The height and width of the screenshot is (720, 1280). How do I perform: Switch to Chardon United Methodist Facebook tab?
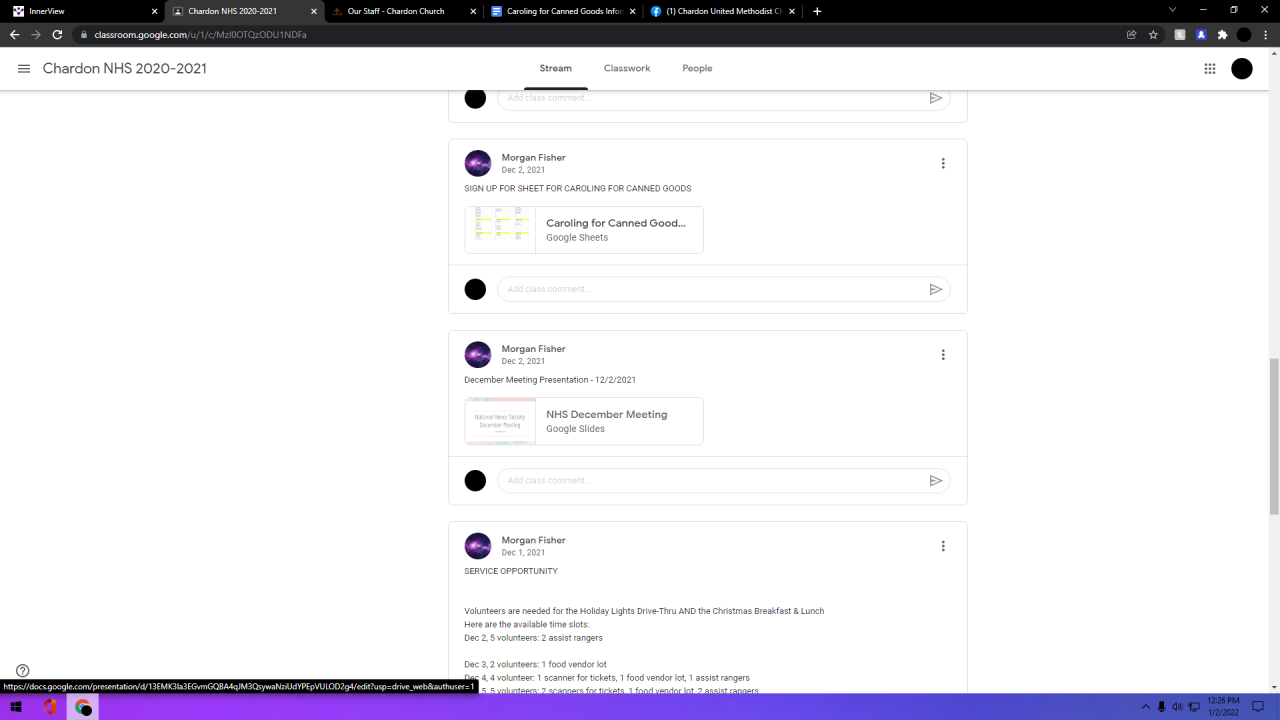point(722,11)
